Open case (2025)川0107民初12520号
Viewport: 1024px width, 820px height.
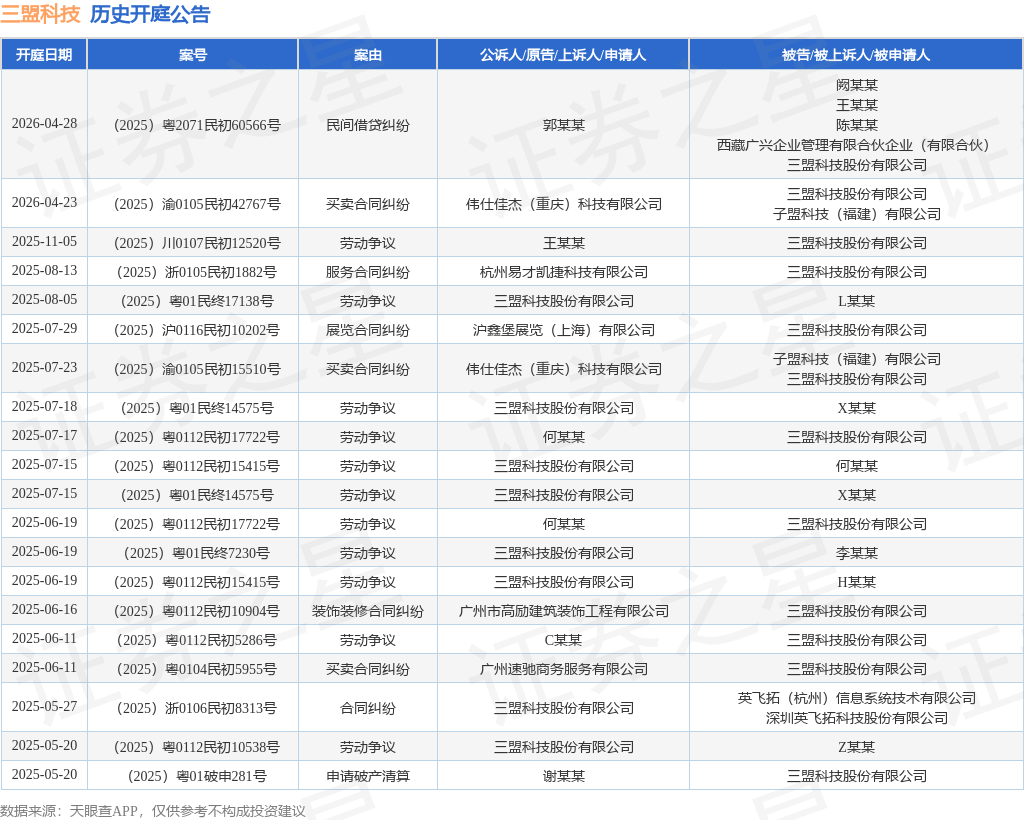tap(197, 243)
